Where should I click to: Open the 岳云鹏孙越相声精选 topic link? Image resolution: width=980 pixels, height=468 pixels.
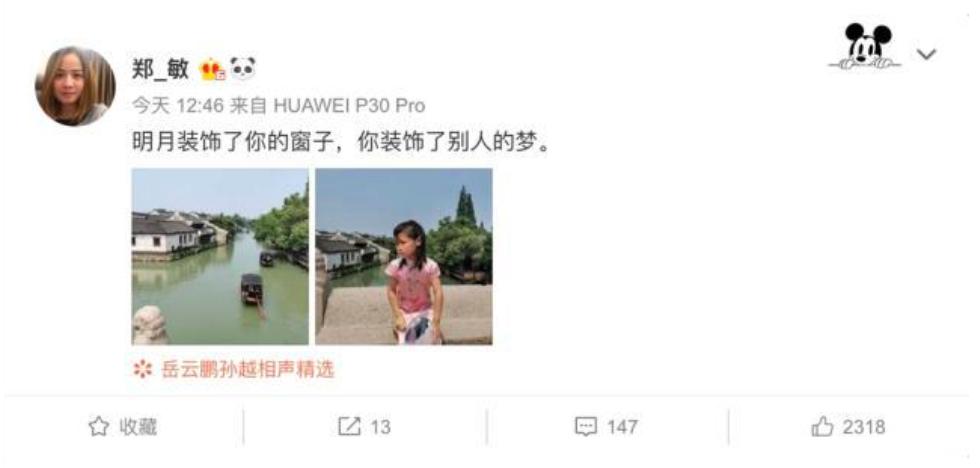pyautogui.click(x=248, y=369)
